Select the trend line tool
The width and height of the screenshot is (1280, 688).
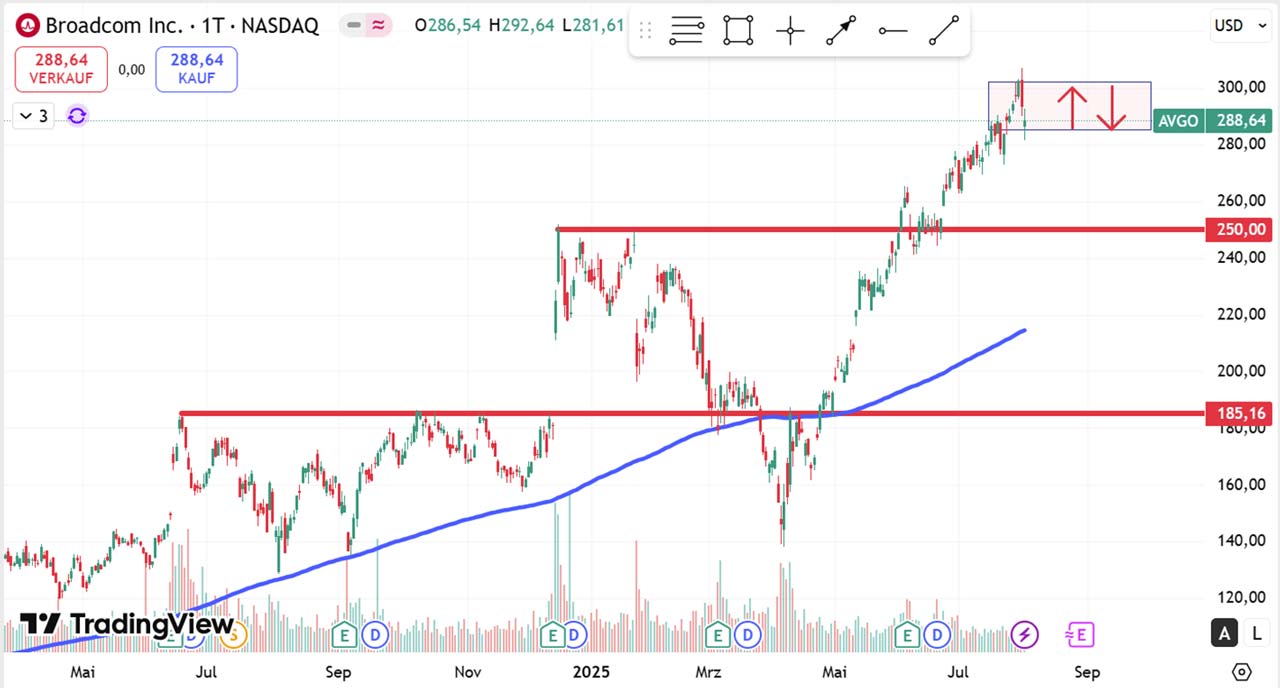pos(944,31)
